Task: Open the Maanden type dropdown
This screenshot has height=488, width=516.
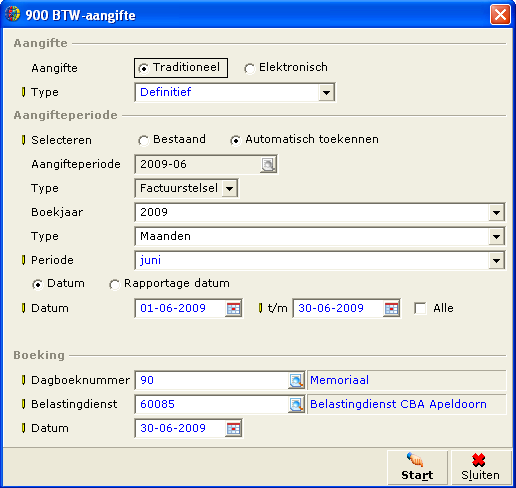Action: 496,236
